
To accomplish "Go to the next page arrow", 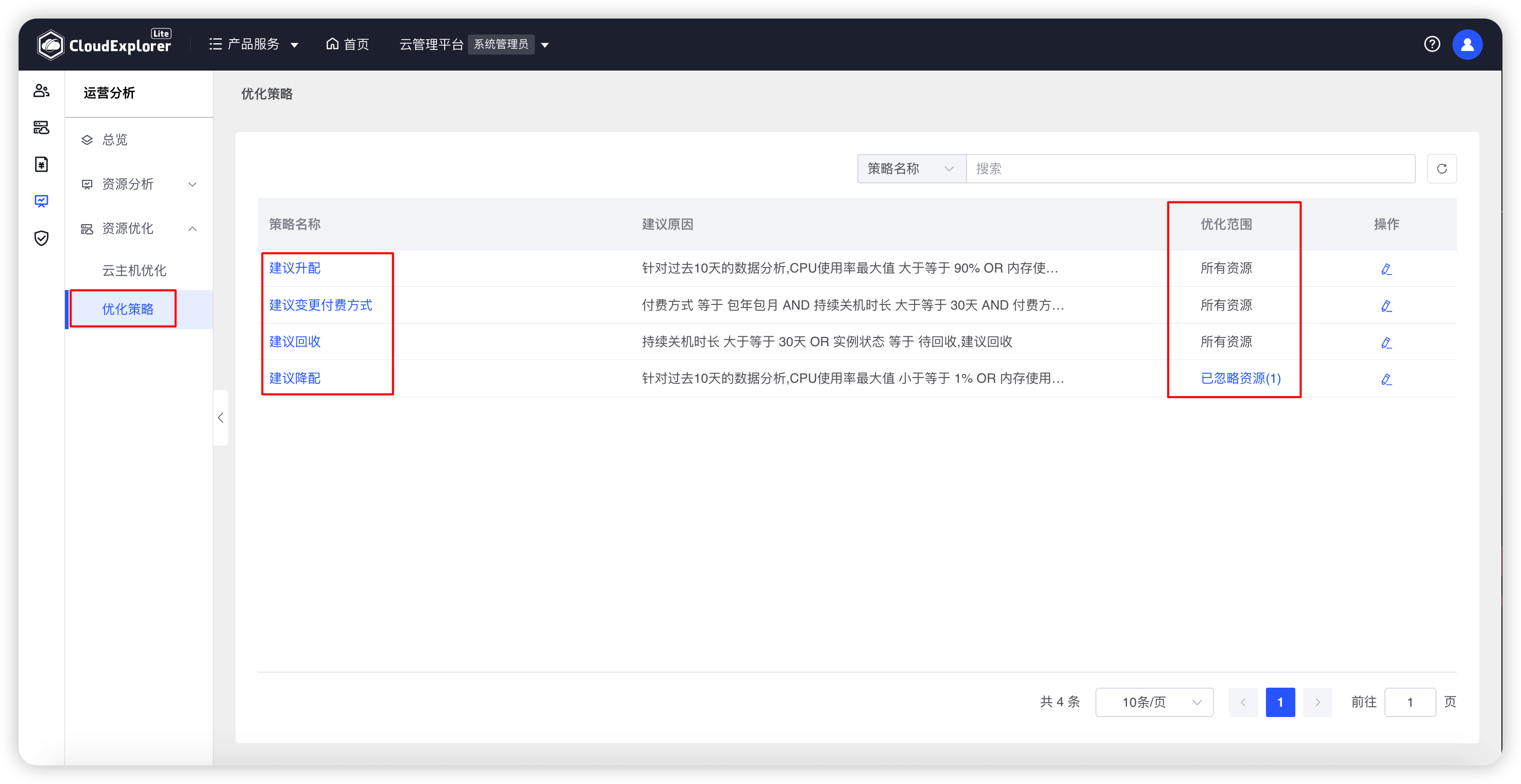I will click(1317, 702).
